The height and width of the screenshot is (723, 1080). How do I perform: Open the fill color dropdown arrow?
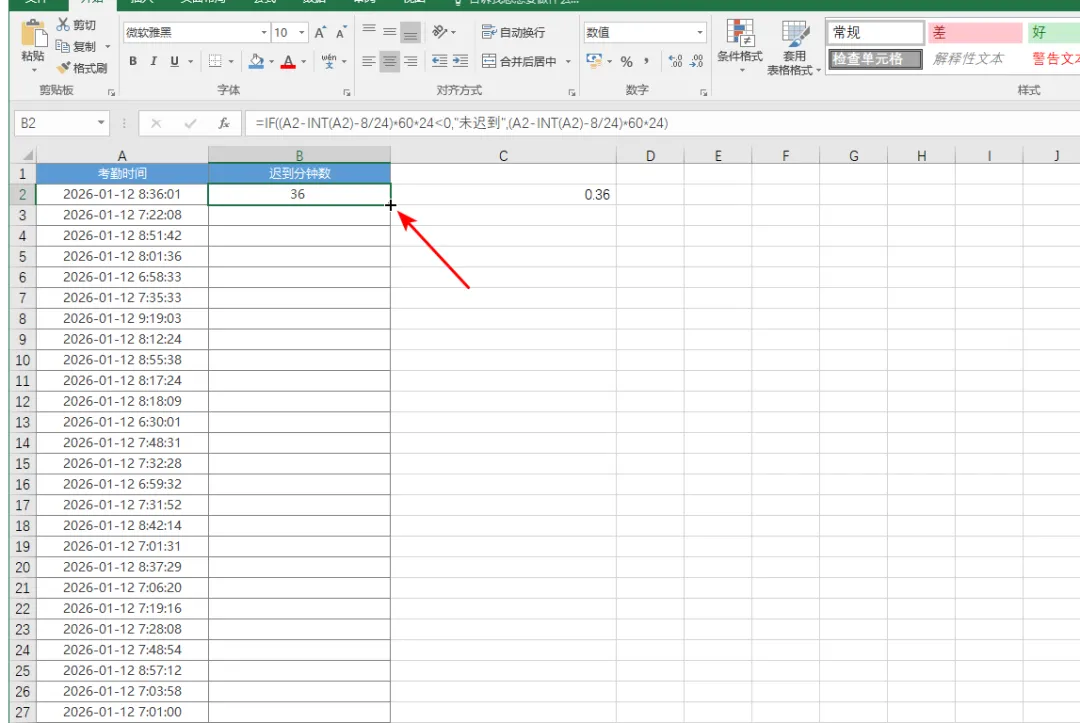click(x=271, y=61)
